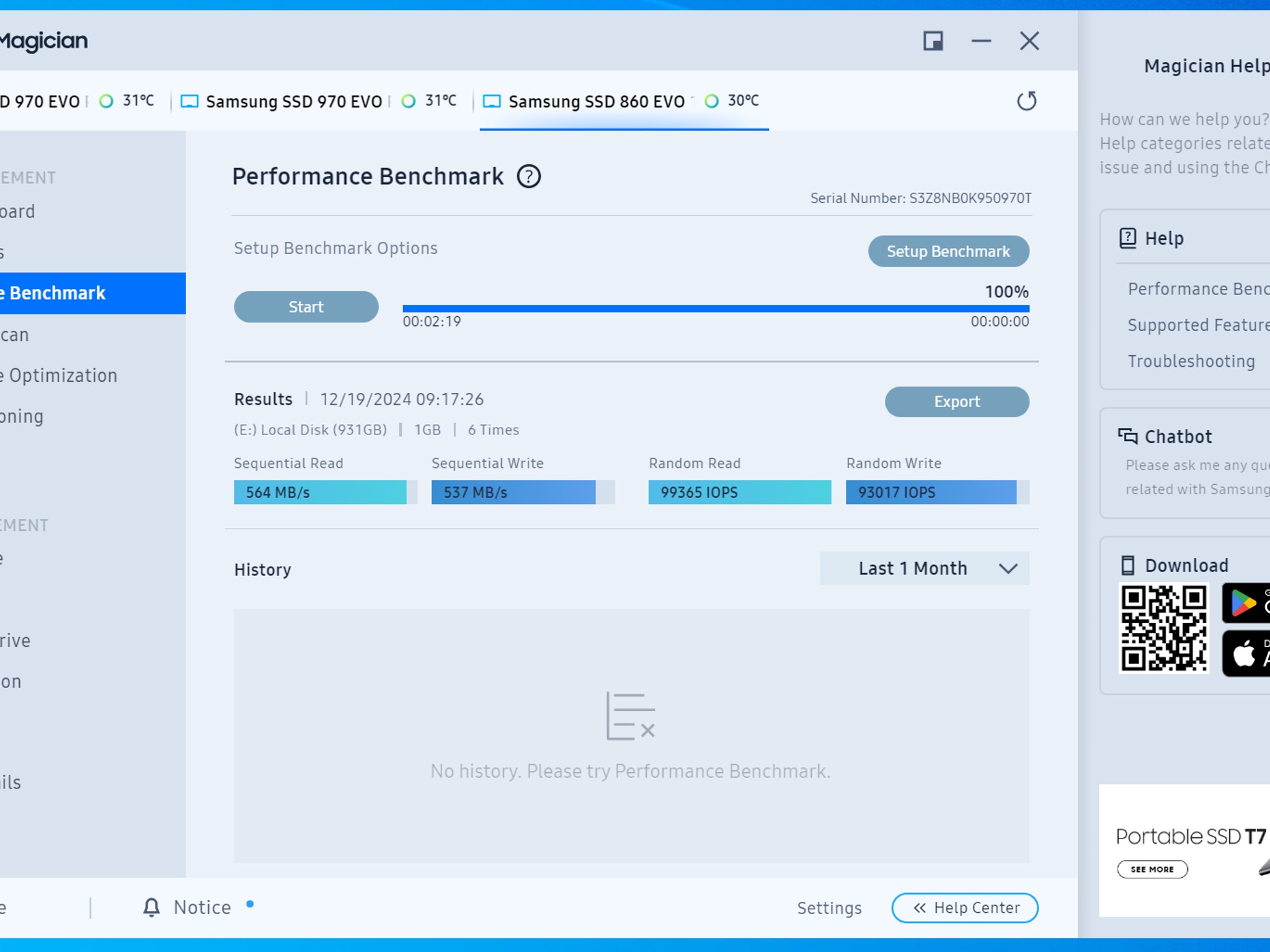
Task: Open the Troubleshooting help link
Action: point(1191,361)
